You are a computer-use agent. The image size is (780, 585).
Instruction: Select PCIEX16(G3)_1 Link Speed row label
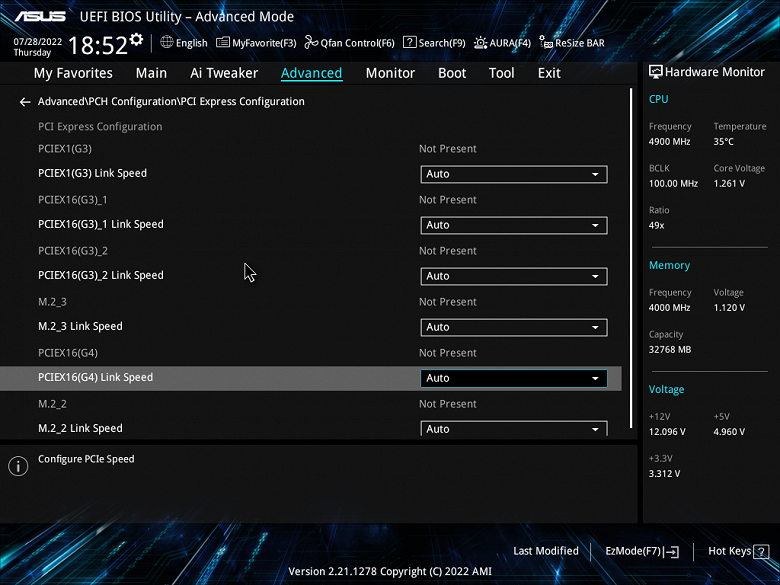click(x=100, y=224)
